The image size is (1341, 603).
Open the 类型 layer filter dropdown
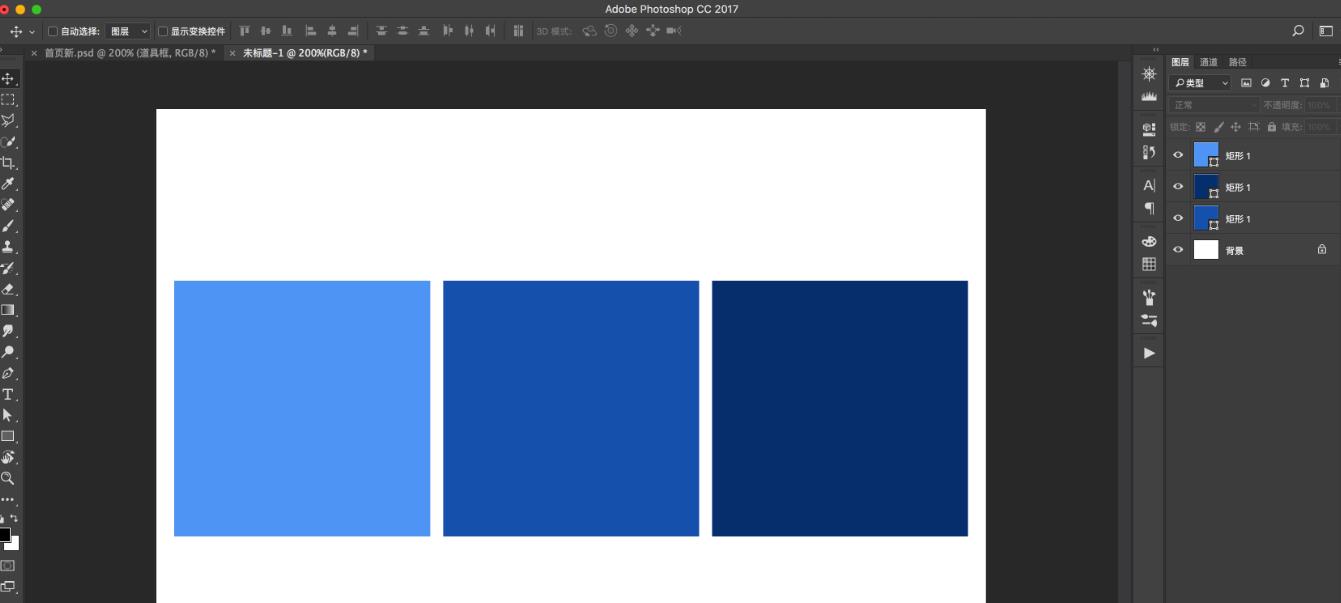coord(1202,83)
